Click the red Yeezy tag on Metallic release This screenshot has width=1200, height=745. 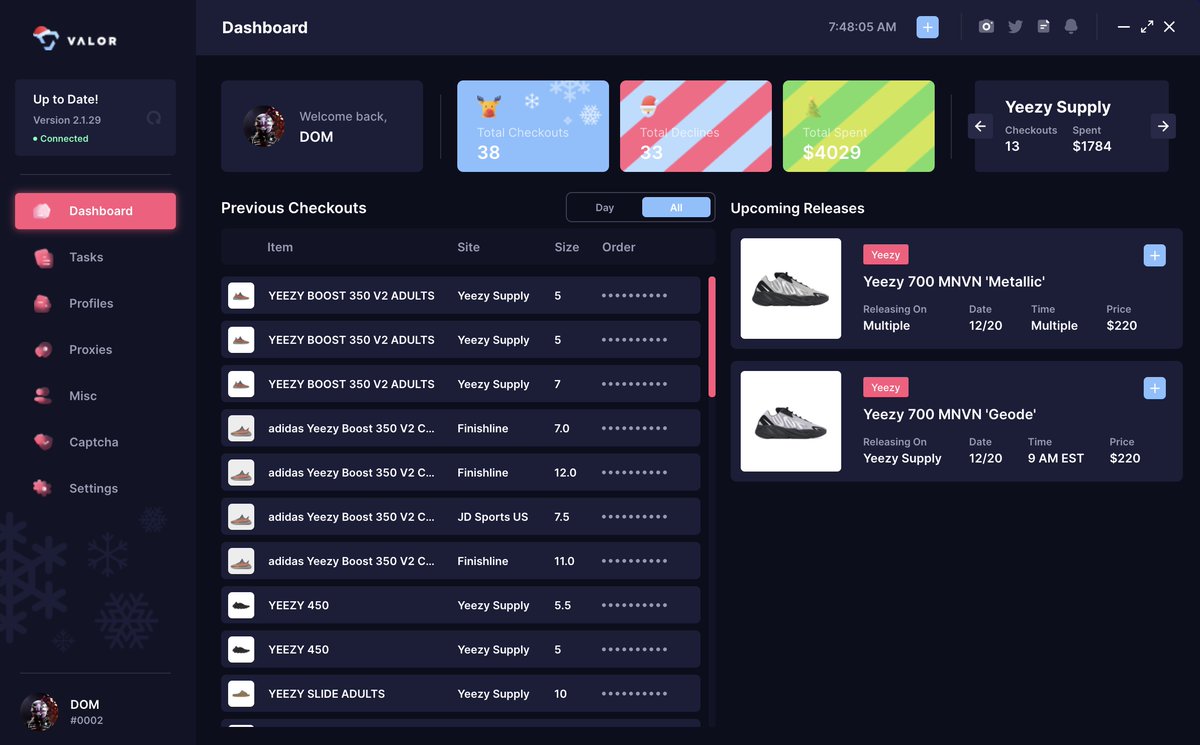pyautogui.click(x=885, y=255)
